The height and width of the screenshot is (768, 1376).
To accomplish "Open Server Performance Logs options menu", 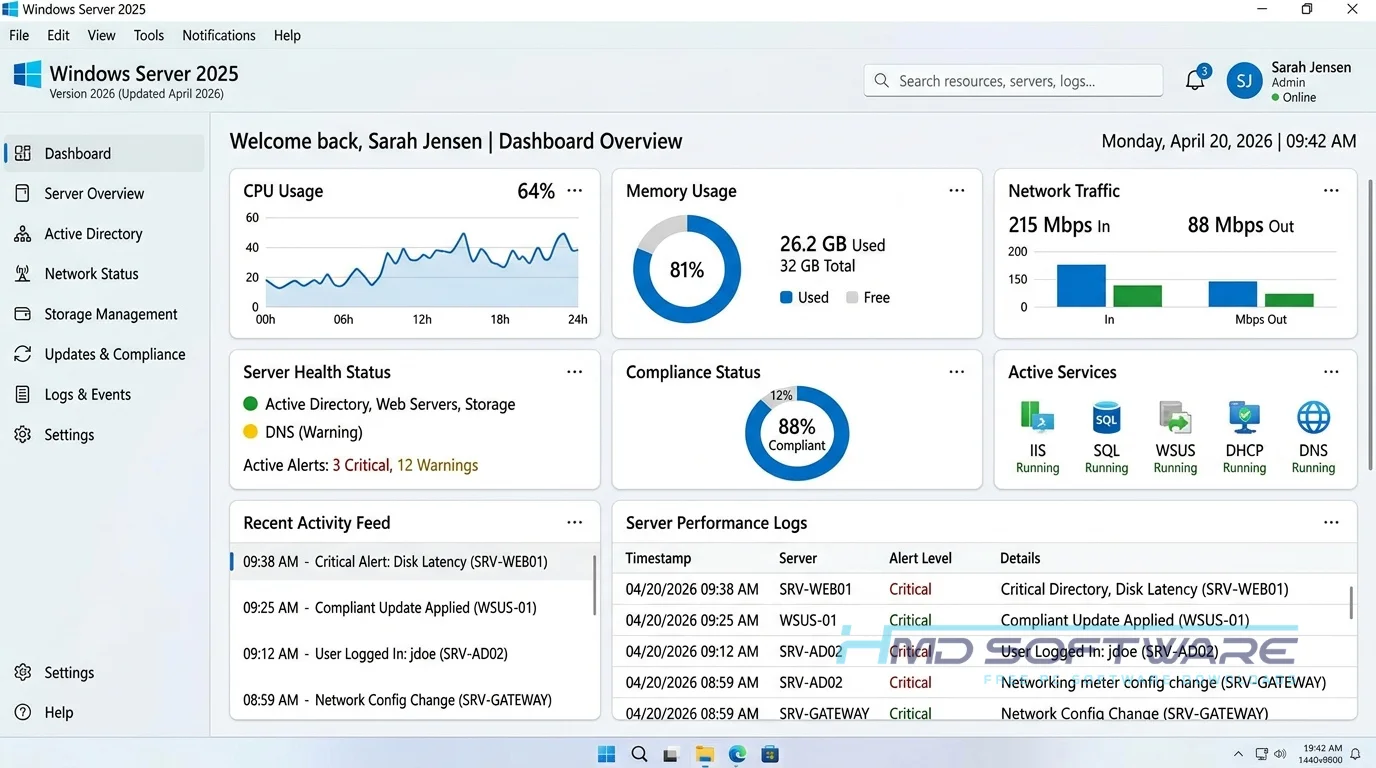I will click(x=1331, y=522).
